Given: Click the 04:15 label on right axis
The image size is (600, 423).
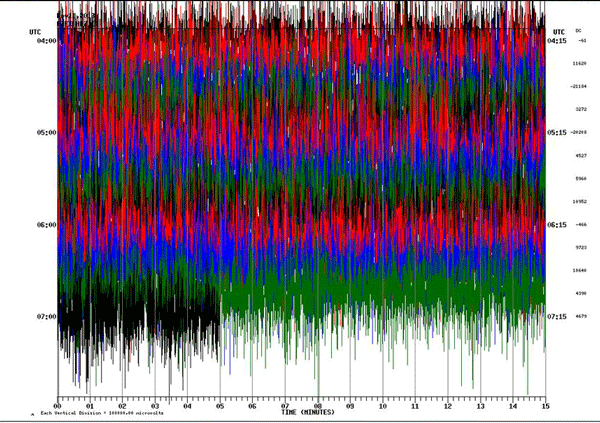Looking at the screenshot, I should [557, 41].
